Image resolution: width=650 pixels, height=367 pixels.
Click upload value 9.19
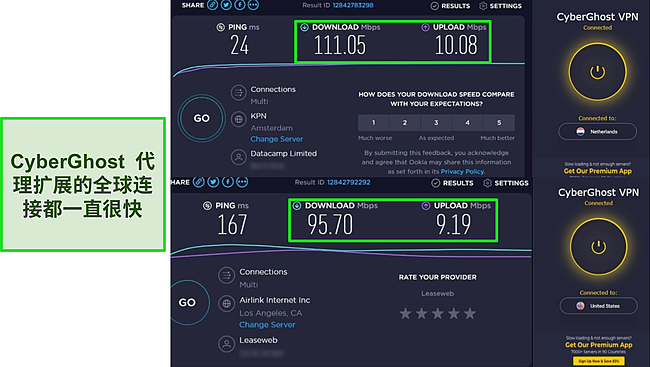point(454,224)
